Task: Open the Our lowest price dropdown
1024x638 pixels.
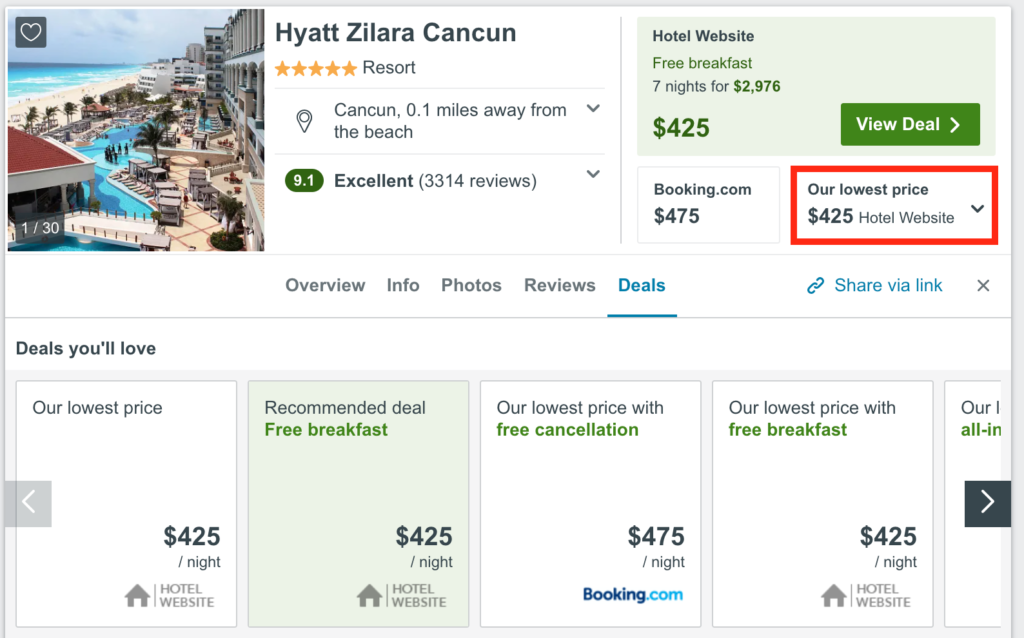Action: [978, 208]
